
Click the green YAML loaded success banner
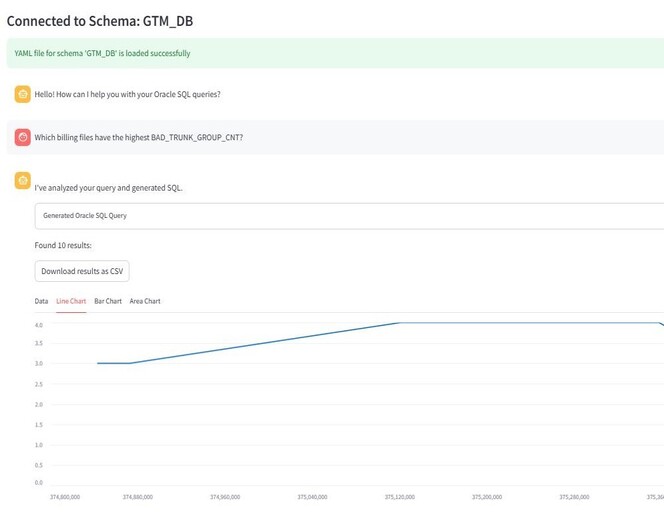tap(335, 53)
